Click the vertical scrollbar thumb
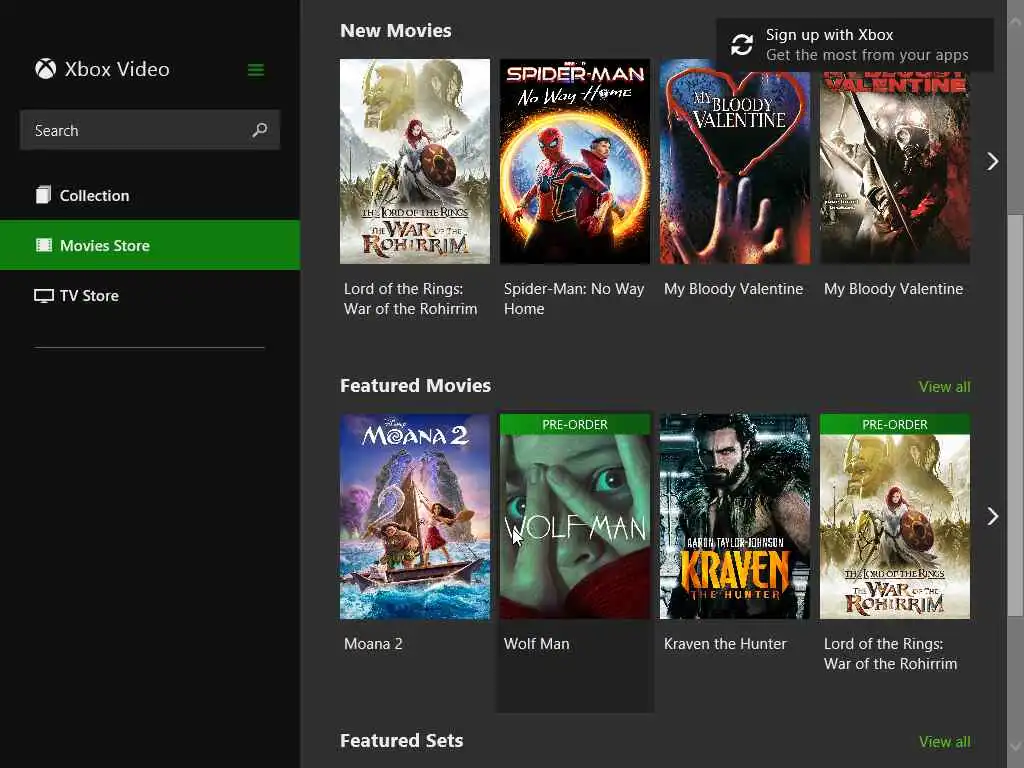 [1015, 415]
